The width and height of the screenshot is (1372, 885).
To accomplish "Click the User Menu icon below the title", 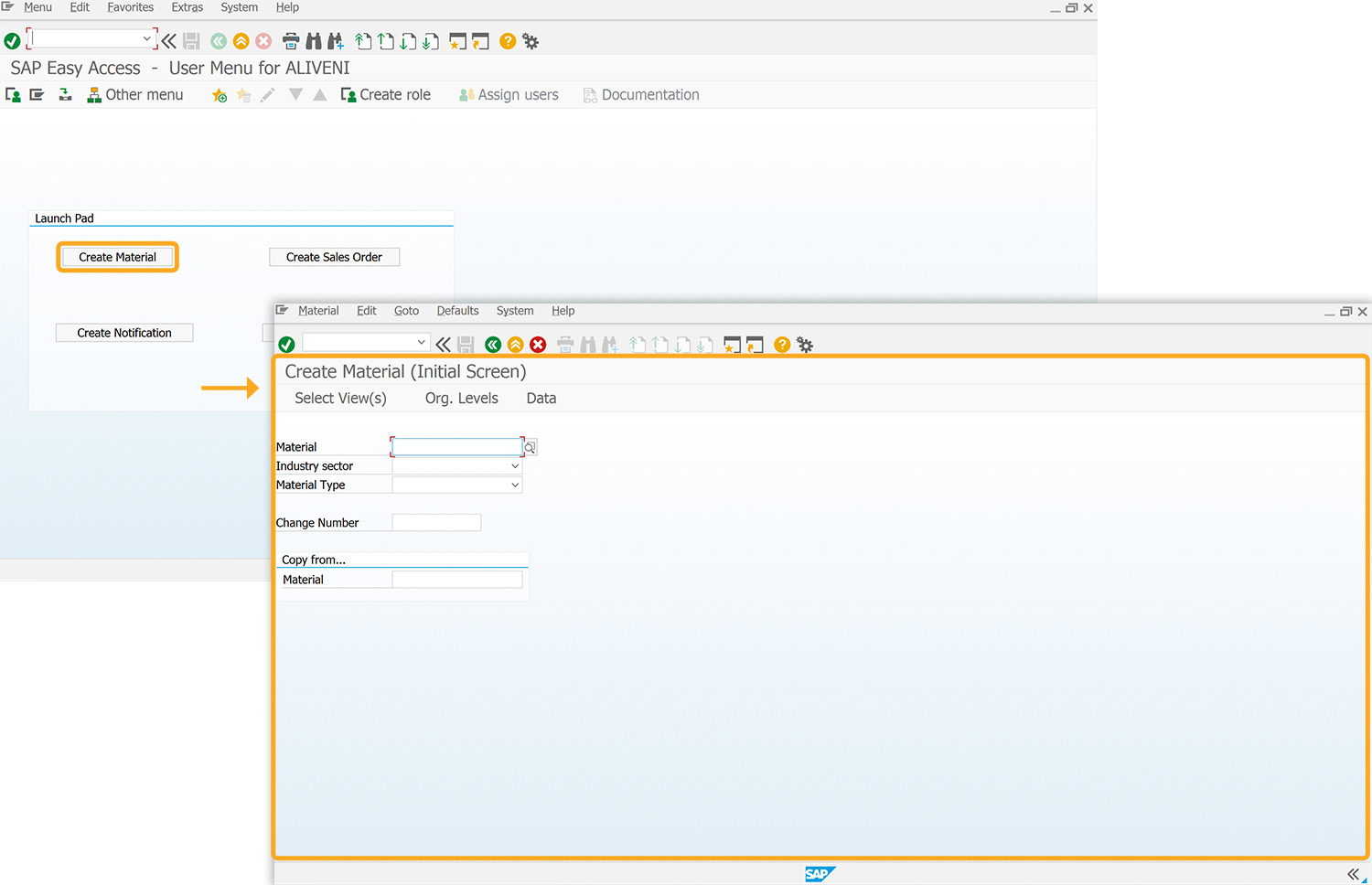I will click(x=13, y=95).
